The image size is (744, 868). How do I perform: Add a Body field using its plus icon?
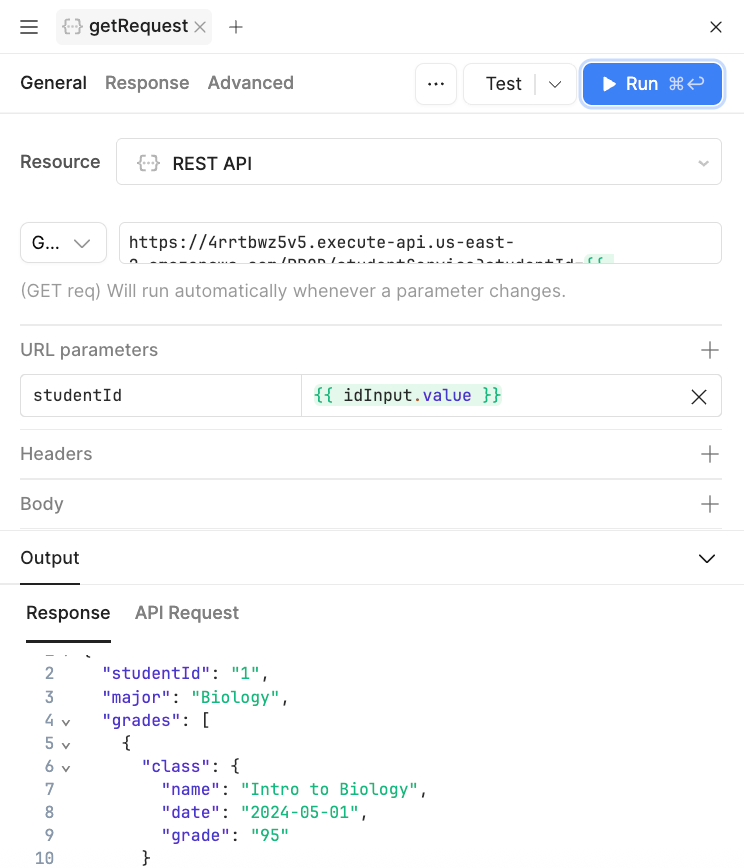pyautogui.click(x=709, y=504)
